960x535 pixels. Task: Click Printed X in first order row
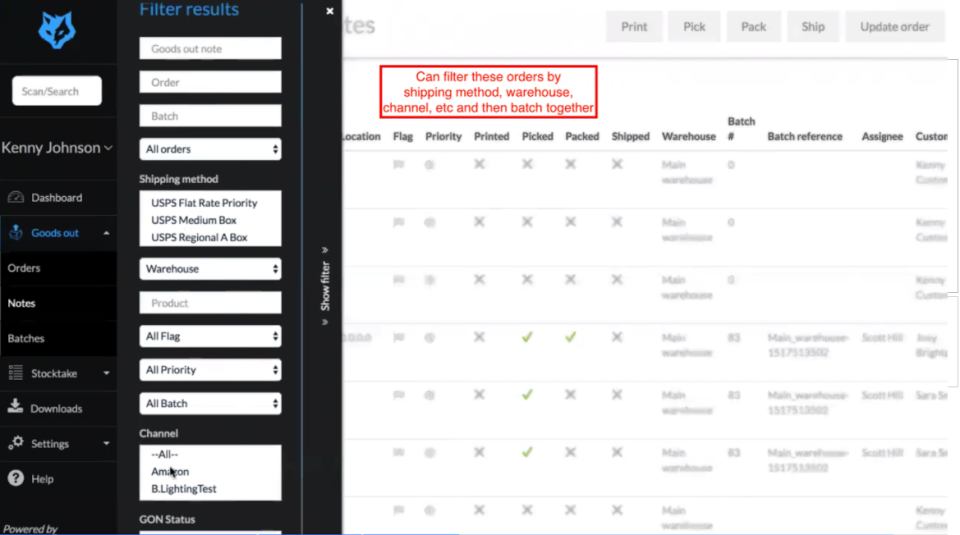pyautogui.click(x=479, y=164)
